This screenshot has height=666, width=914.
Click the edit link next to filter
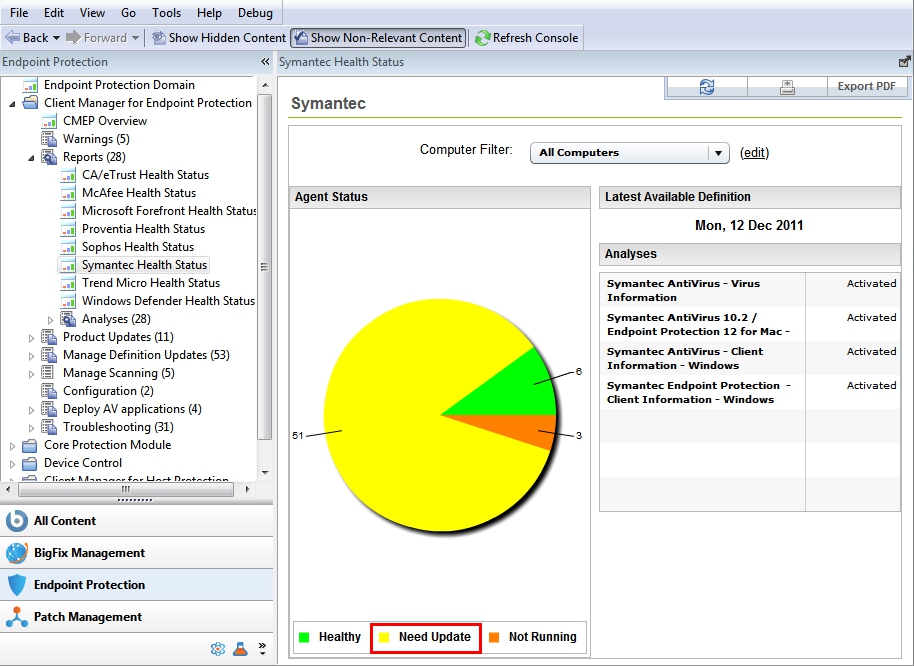(x=754, y=153)
